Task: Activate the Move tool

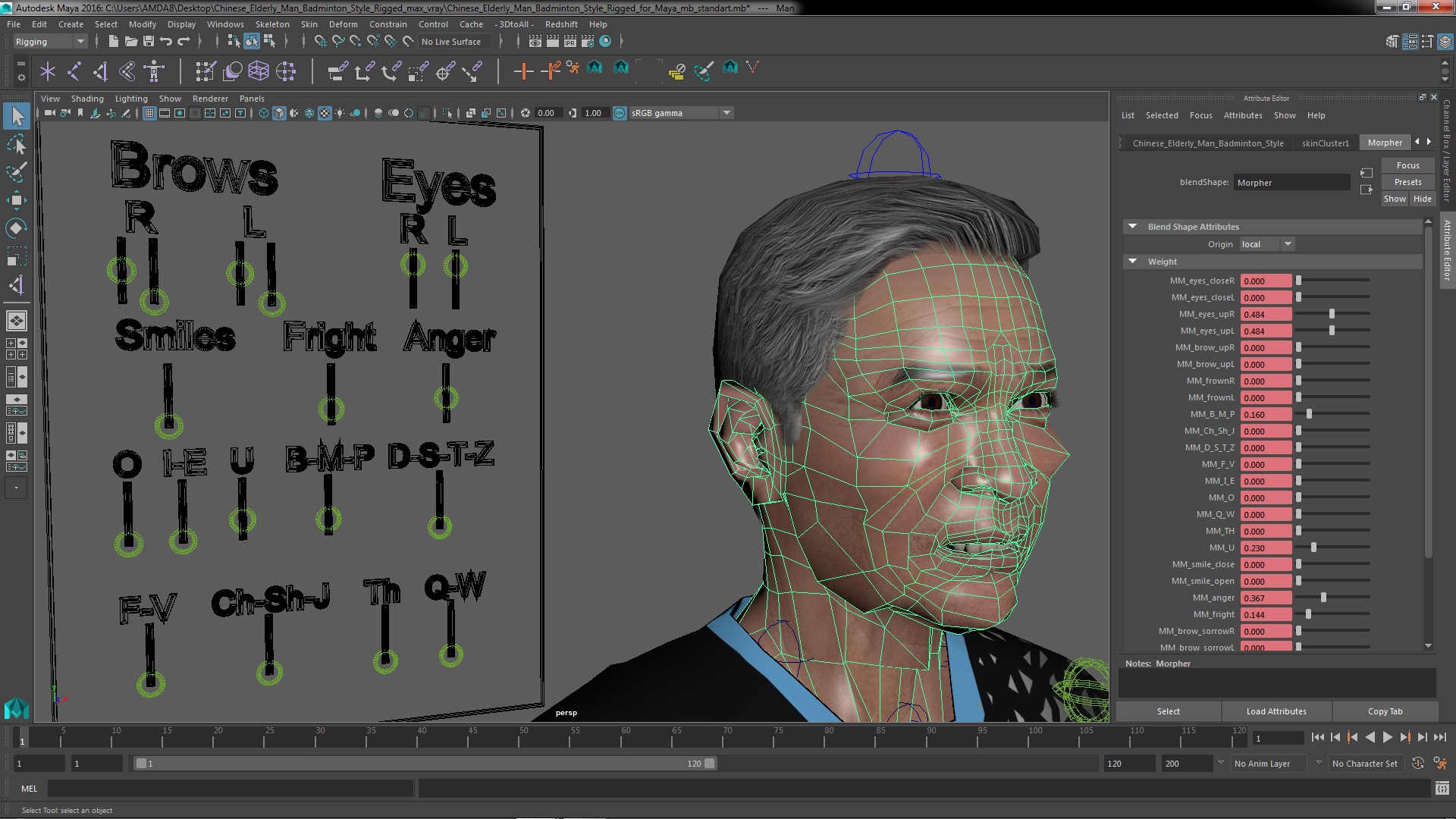Action: tap(17, 200)
